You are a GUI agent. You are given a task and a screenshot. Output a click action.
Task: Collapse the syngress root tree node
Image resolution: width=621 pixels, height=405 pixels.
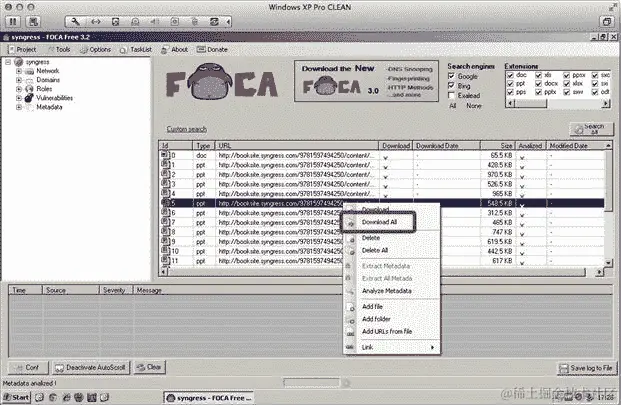point(8,62)
